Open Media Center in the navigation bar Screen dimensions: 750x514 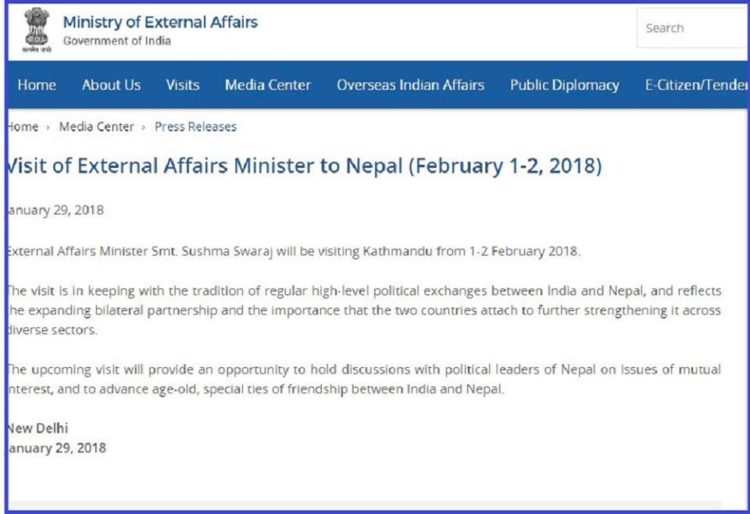pyautogui.click(x=268, y=85)
